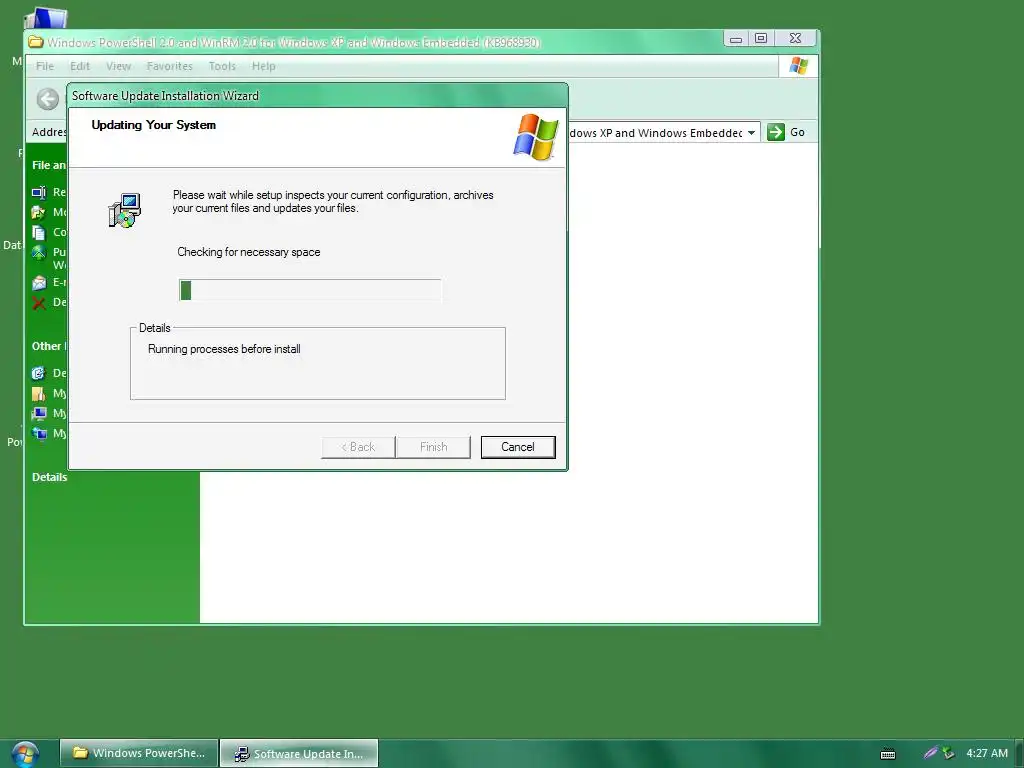Click the Details header in Explorer sidebar
Image resolution: width=1024 pixels, height=768 pixels.
50,477
